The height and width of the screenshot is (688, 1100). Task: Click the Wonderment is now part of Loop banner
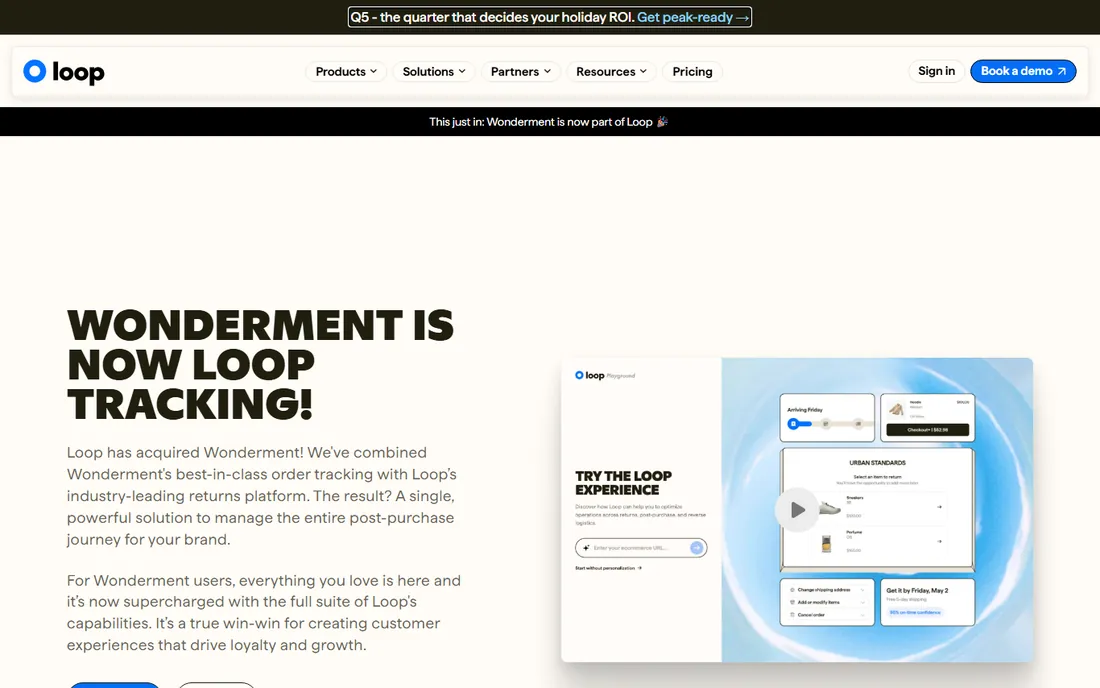(x=549, y=122)
